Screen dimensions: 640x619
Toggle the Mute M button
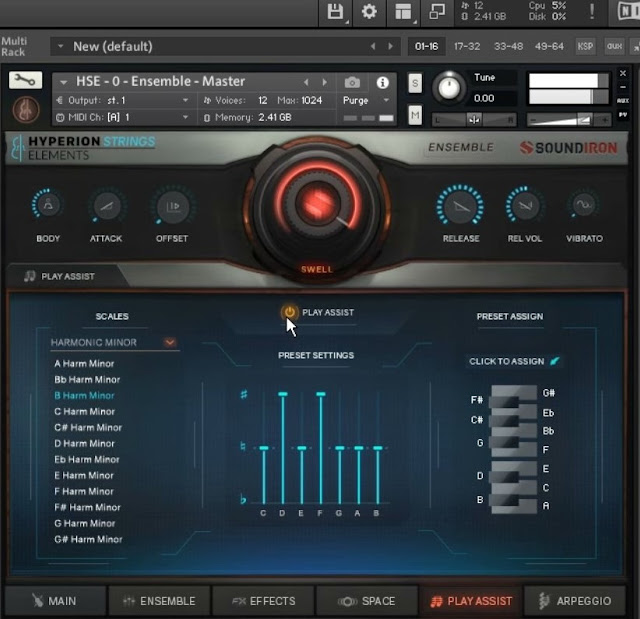[415, 115]
